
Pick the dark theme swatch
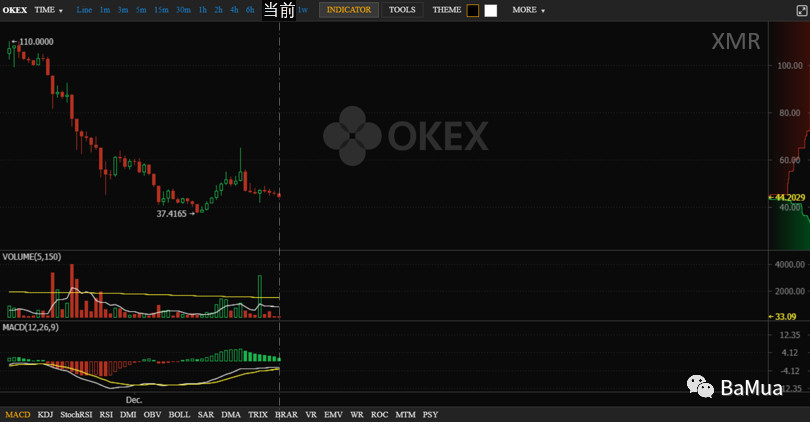coord(473,11)
